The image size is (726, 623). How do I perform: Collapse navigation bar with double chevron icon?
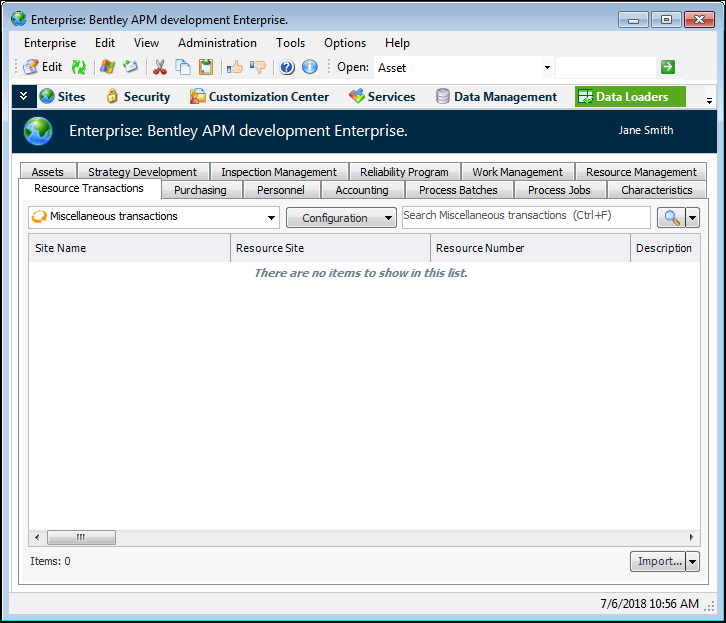(24, 96)
